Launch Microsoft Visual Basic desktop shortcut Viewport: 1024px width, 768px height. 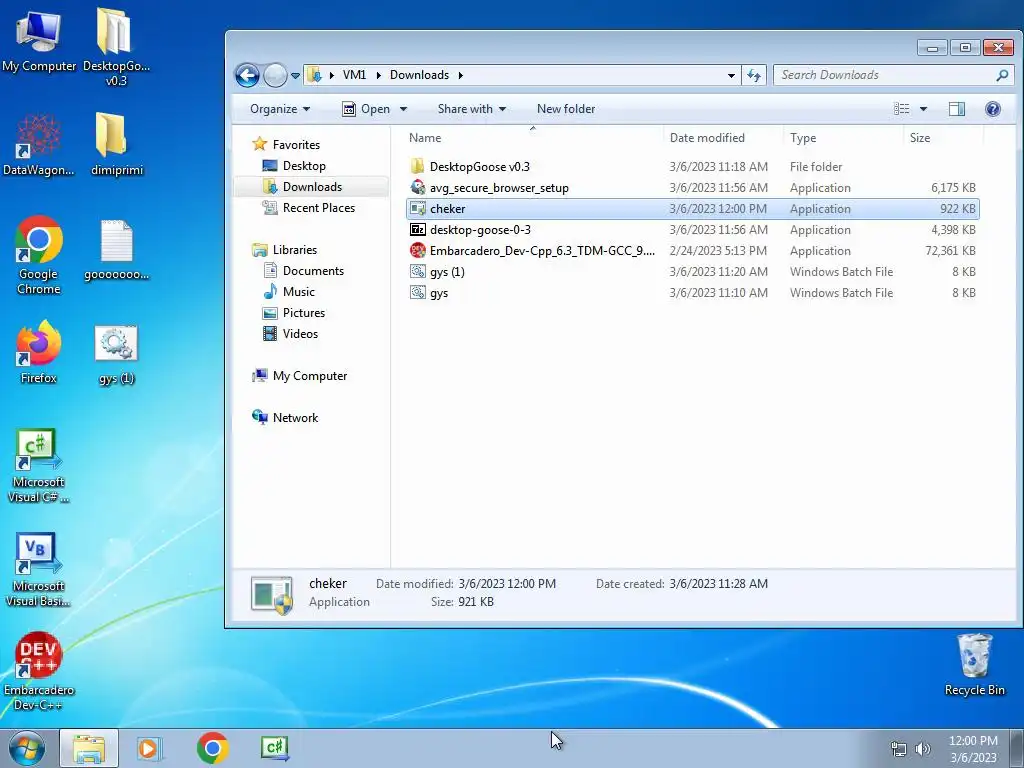(39, 570)
